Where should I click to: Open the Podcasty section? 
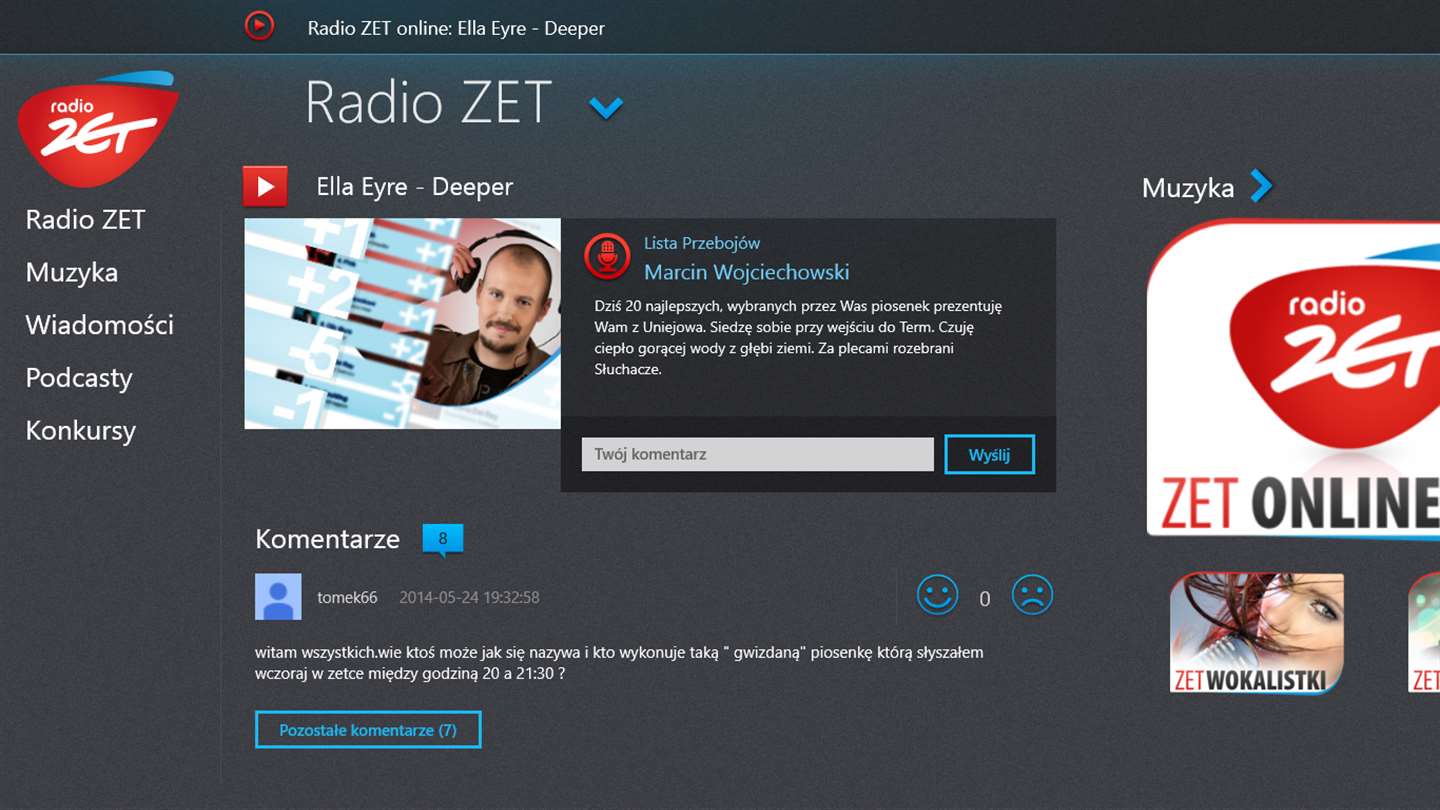pyautogui.click(x=79, y=378)
